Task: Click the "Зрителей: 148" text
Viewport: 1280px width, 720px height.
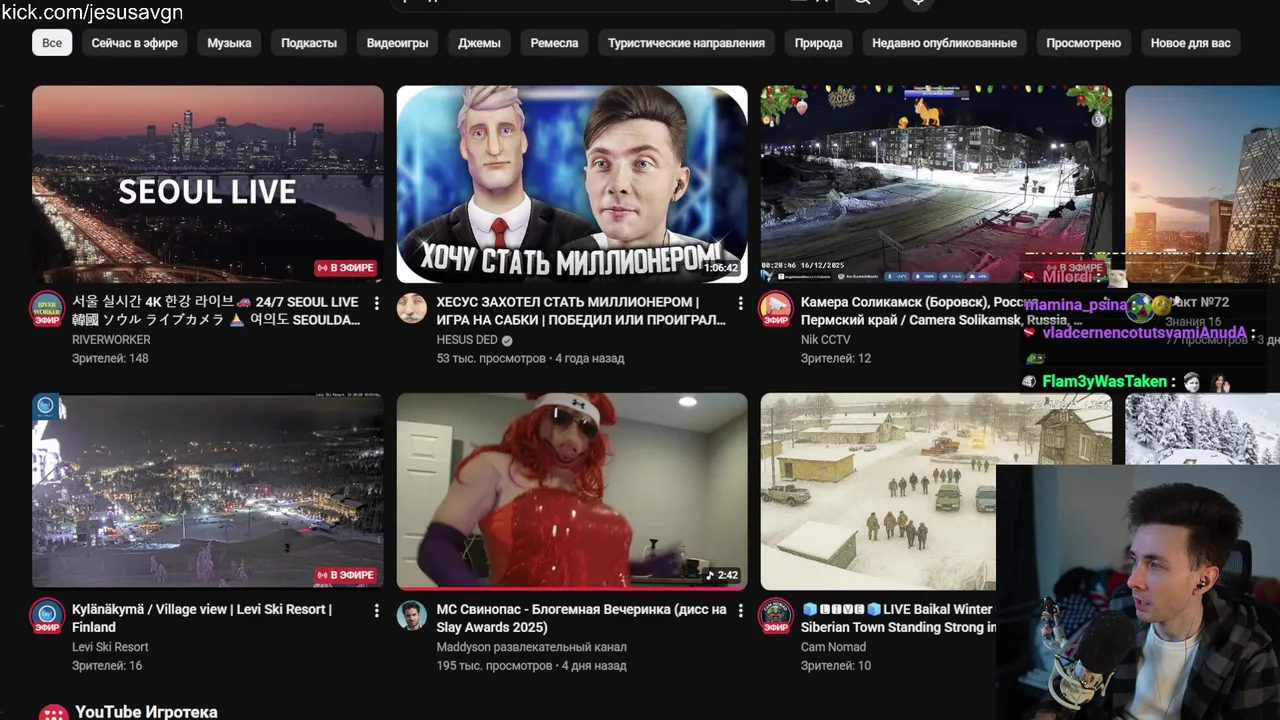Action: click(110, 358)
